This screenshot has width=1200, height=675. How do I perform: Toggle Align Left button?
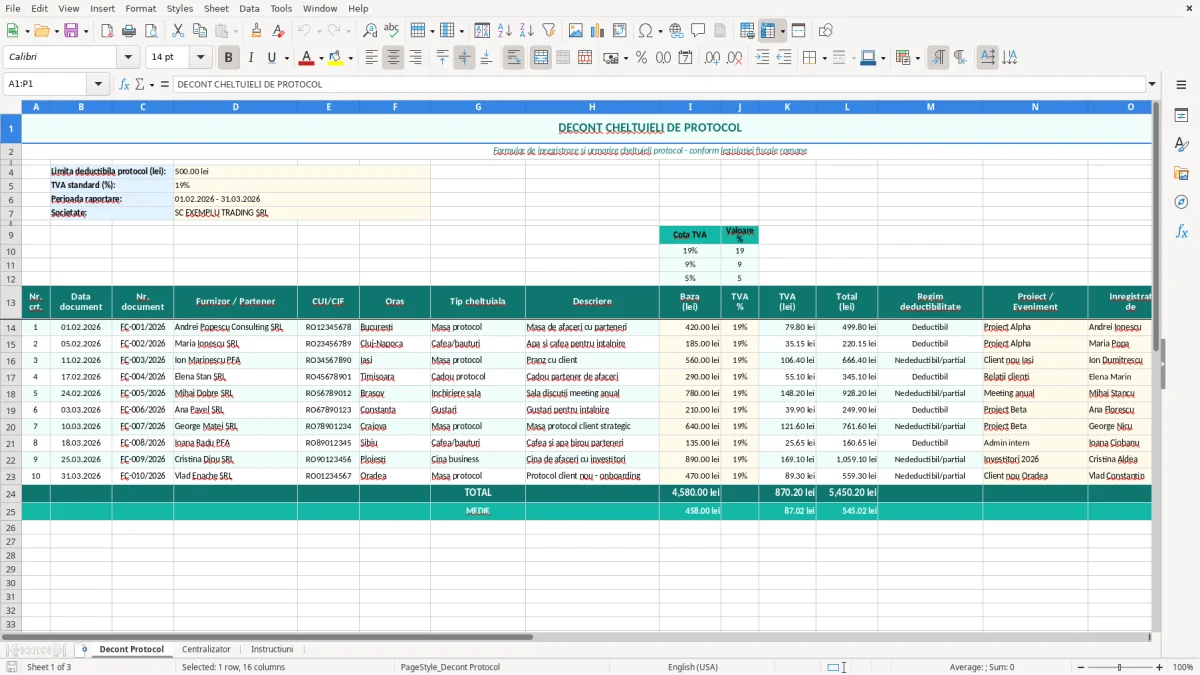click(x=371, y=58)
